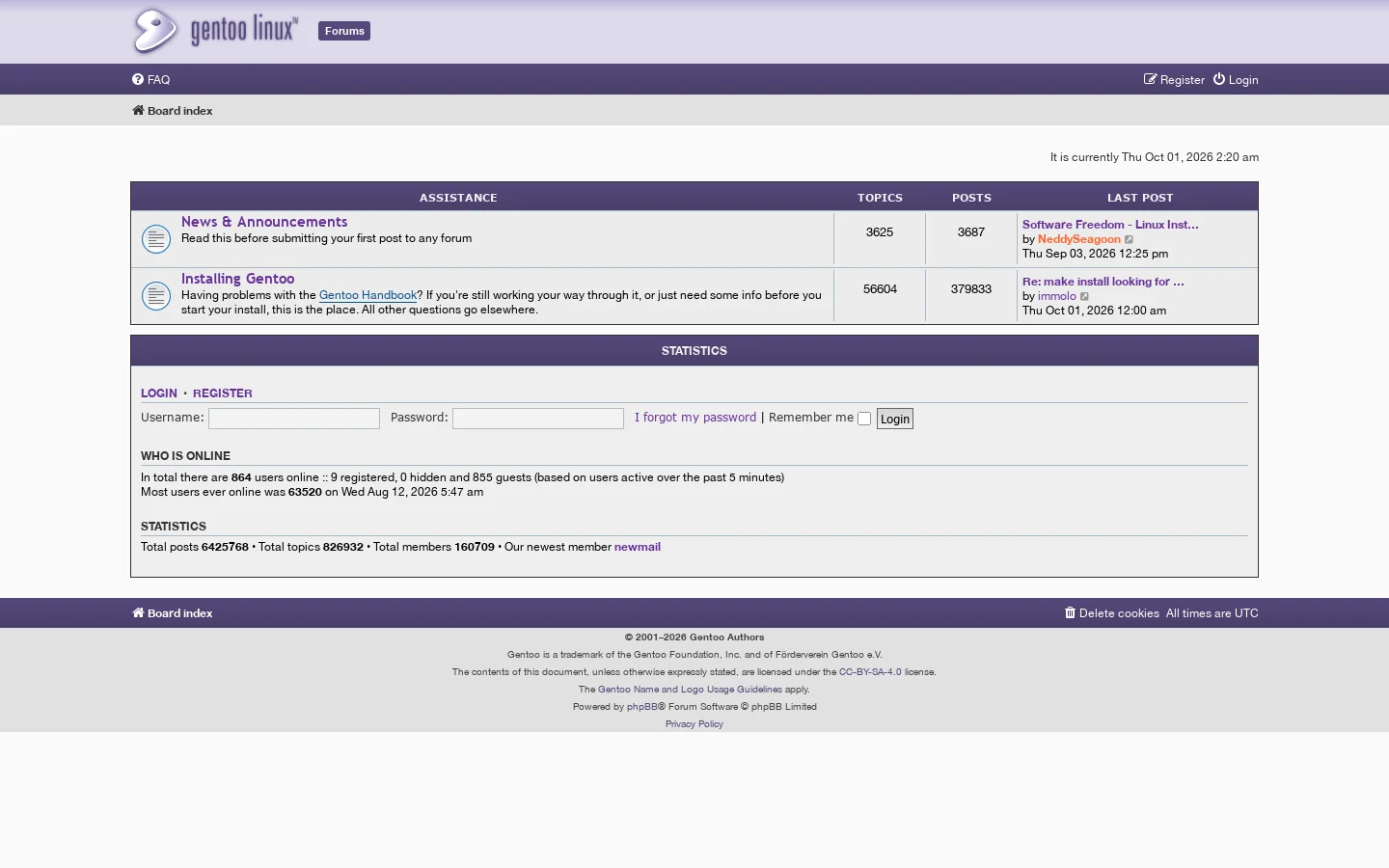The height and width of the screenshot is (868, 1389).
Task: Follow the Gentoo Handbook link
Action: 368,295
